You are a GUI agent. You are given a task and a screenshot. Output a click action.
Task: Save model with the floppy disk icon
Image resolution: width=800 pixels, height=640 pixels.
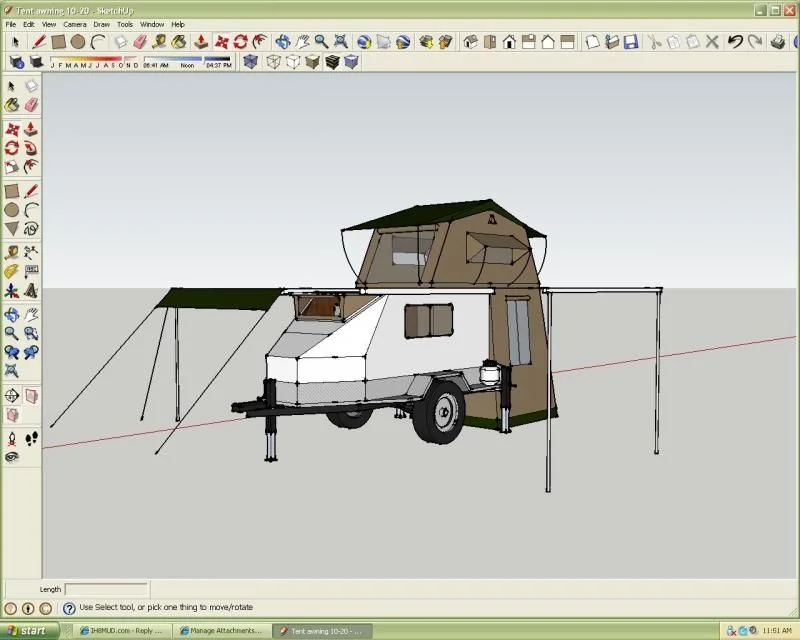[630, 42]
